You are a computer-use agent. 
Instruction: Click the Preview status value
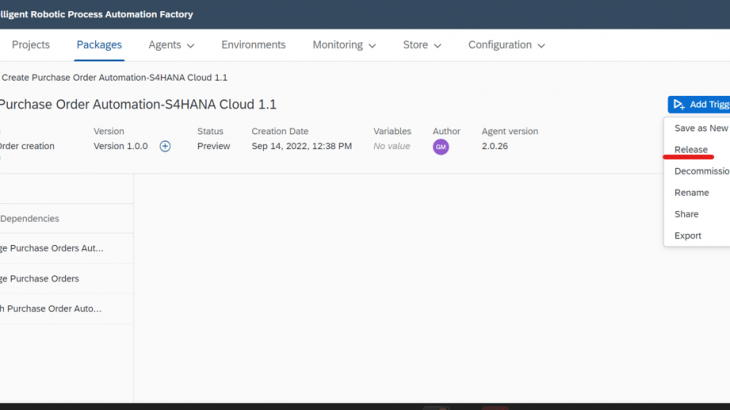(213, 146)
